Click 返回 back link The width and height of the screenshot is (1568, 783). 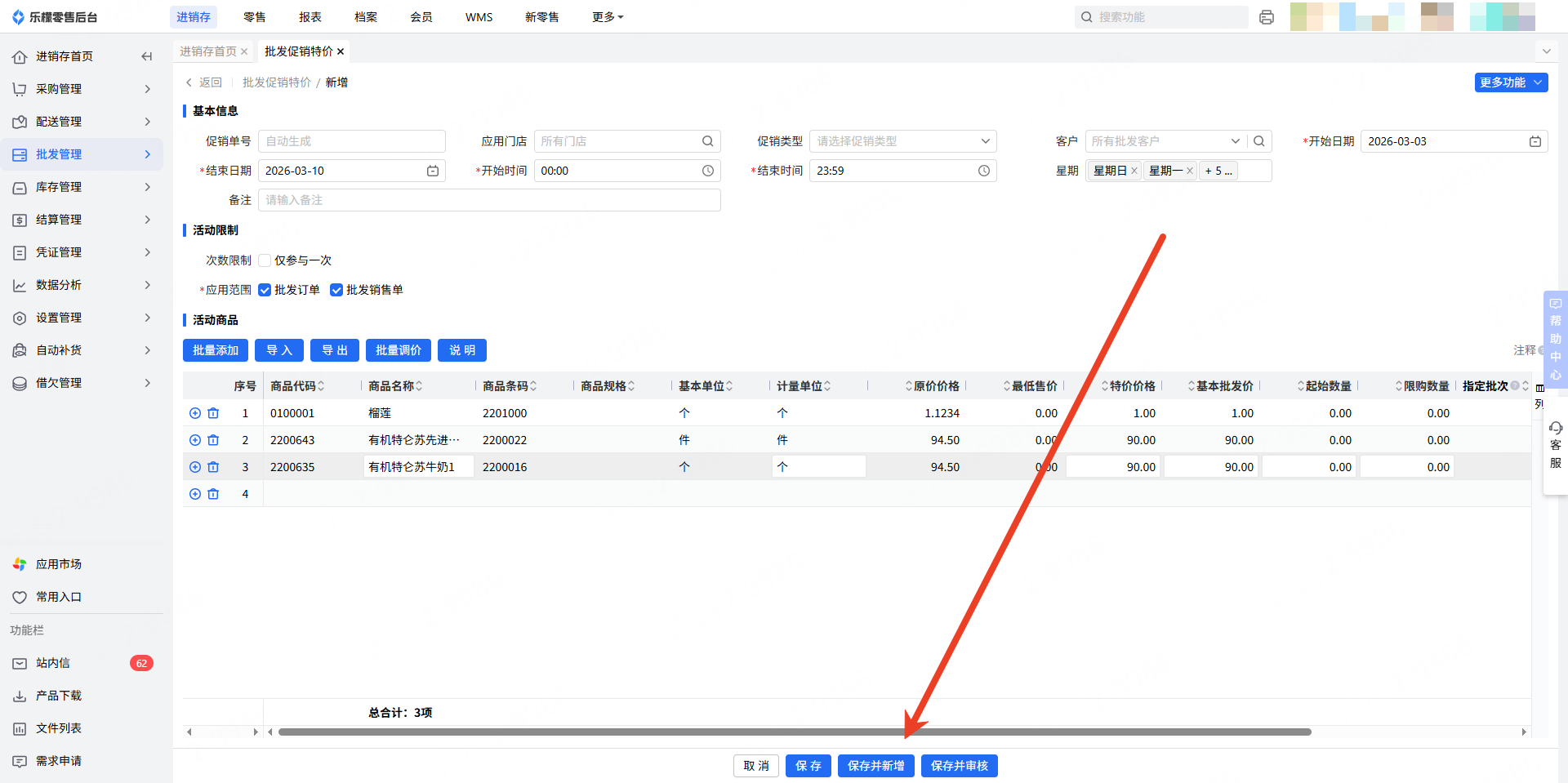204,82
